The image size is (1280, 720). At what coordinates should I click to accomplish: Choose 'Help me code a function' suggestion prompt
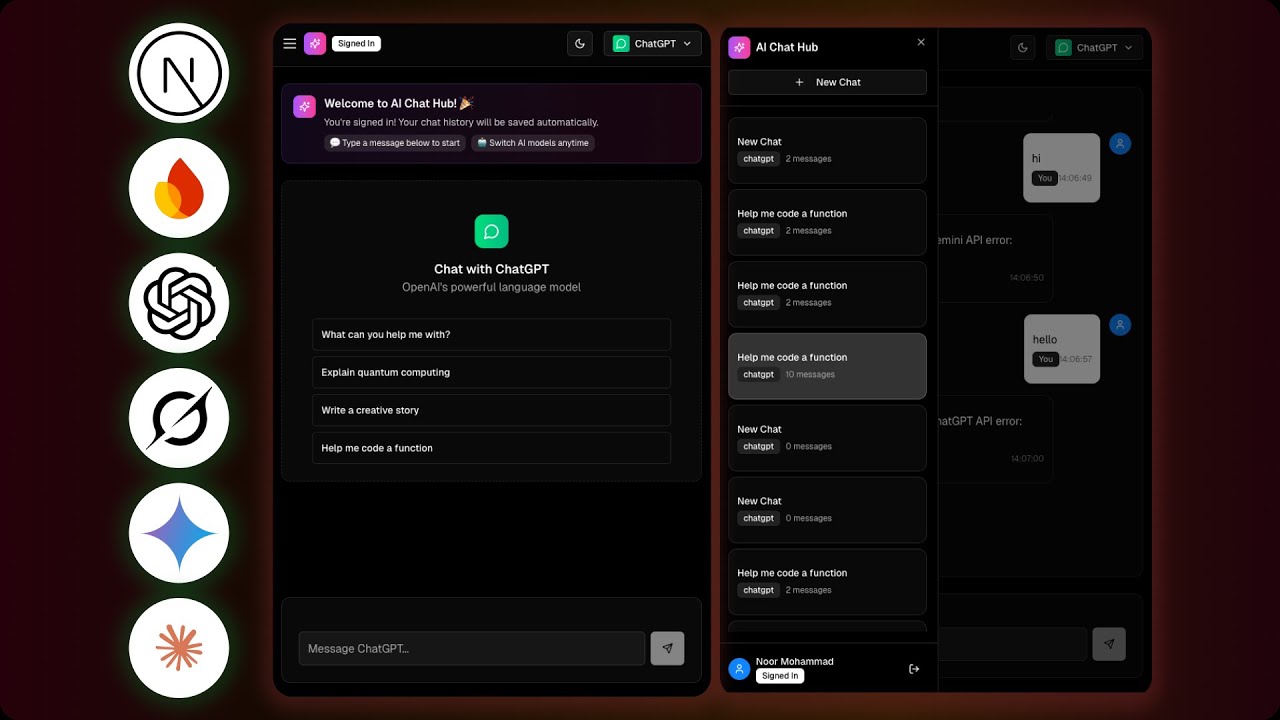pyautogui.click(x=491, y=448)
